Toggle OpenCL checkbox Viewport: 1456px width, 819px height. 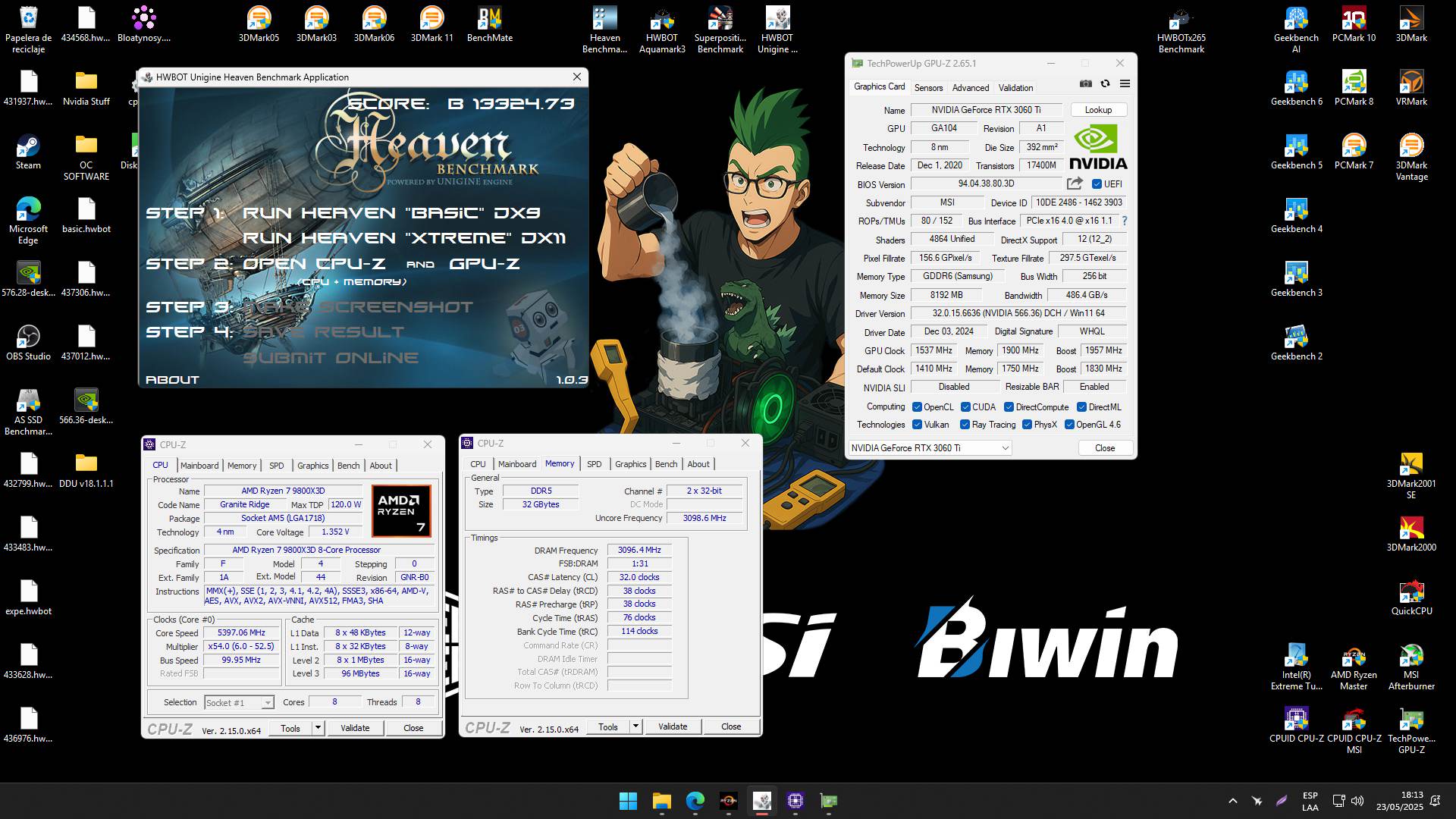click(x=917, y=406)
